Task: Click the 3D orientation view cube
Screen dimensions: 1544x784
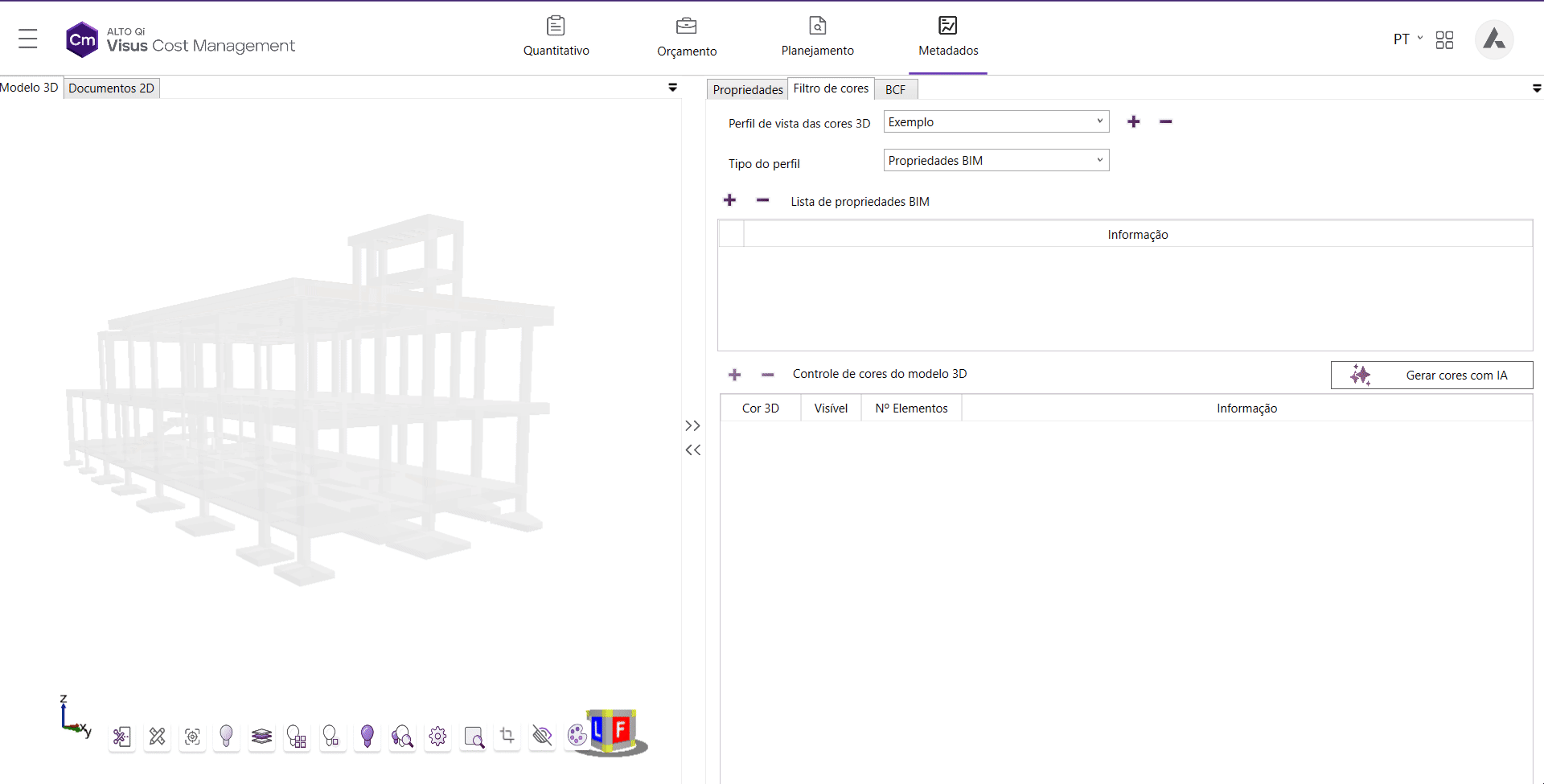Action: [615, 732]
